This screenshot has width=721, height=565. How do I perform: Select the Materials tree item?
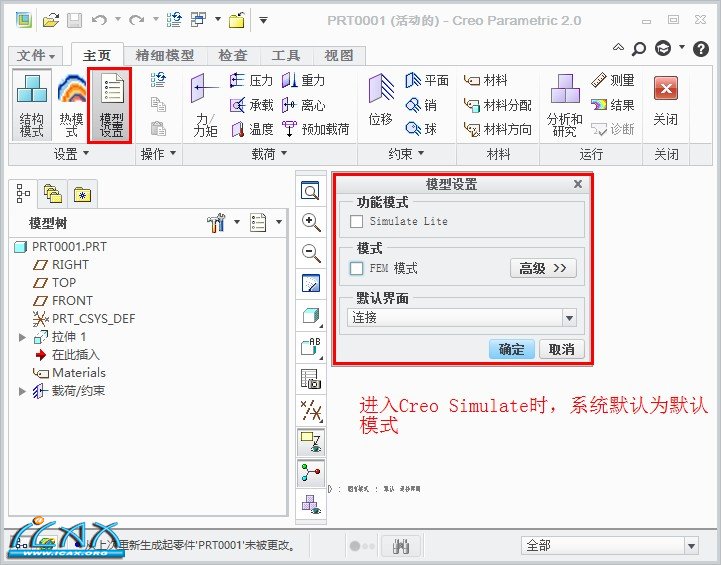click(69, 373)
